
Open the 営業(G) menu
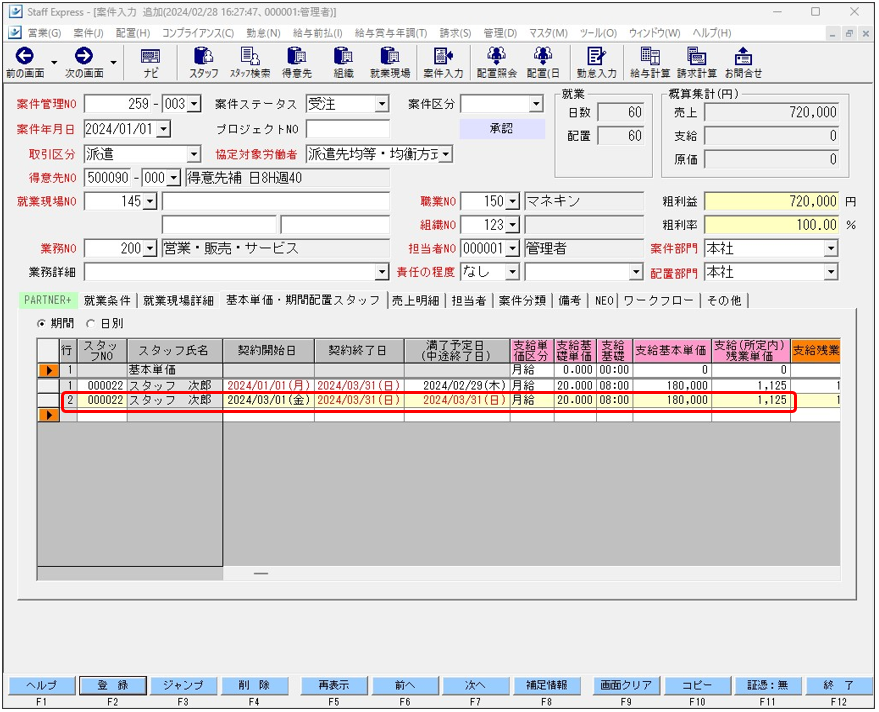[44, 33]
